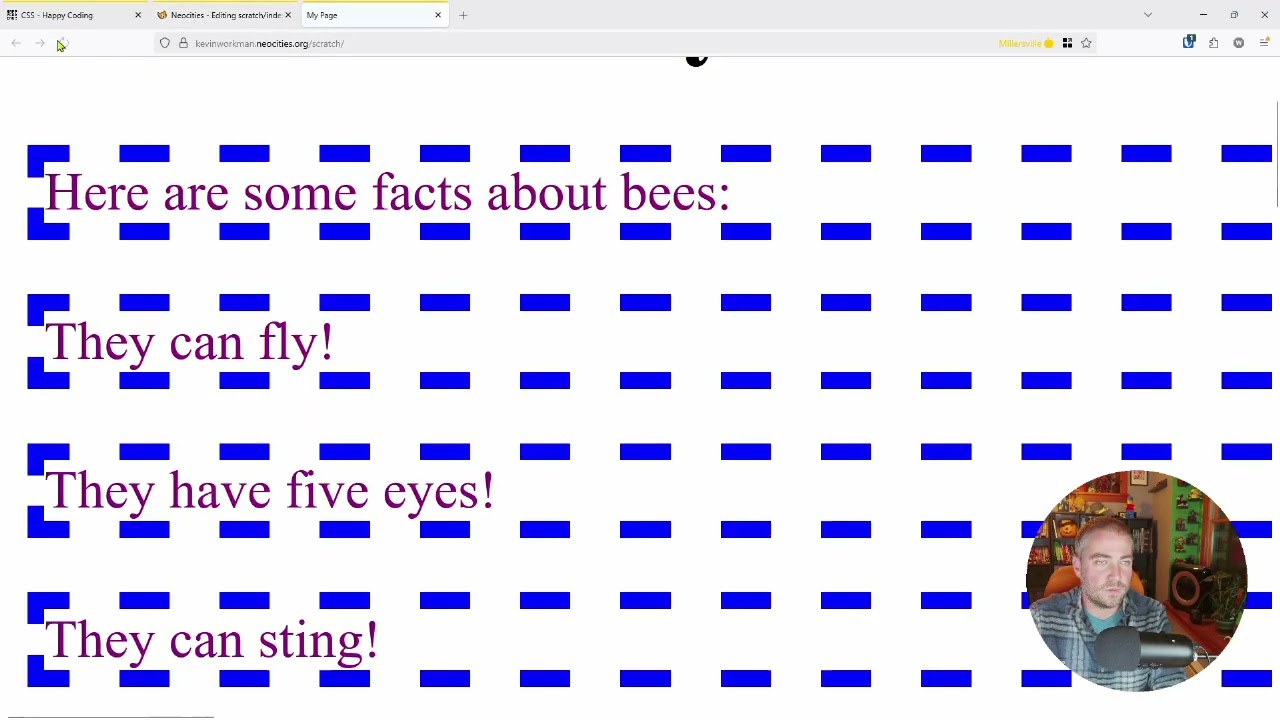The width and height of the screenshot is (1280, 720).
Task: Open the Extensions puzzle icon
Action: (x=1214, y=43)
